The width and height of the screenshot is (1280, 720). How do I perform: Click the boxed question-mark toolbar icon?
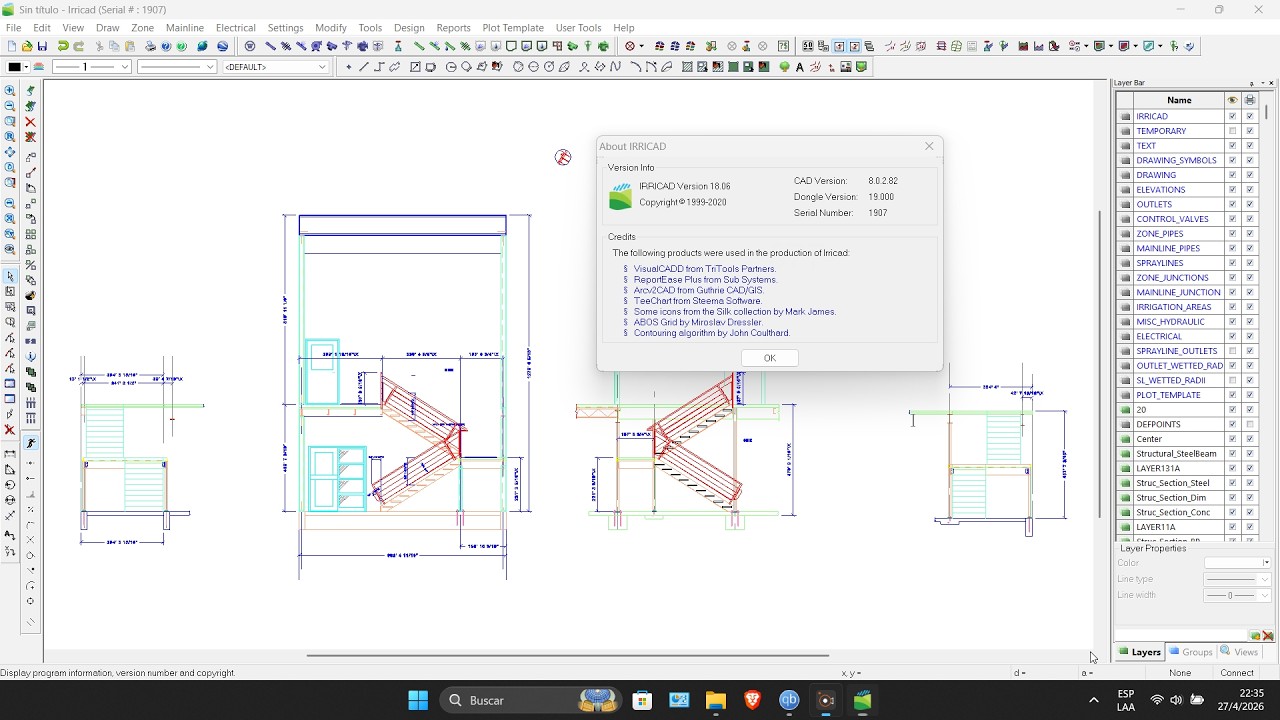pyautogui.click(x=783, y=46)
